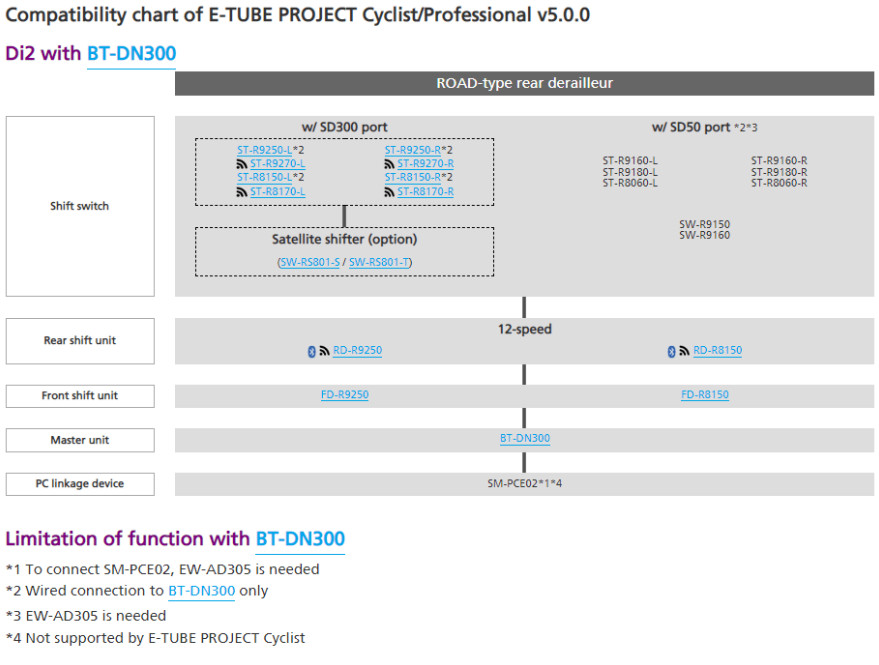
Task: Open the FD-R8150 front shift unit link
Action: point(705,395)
